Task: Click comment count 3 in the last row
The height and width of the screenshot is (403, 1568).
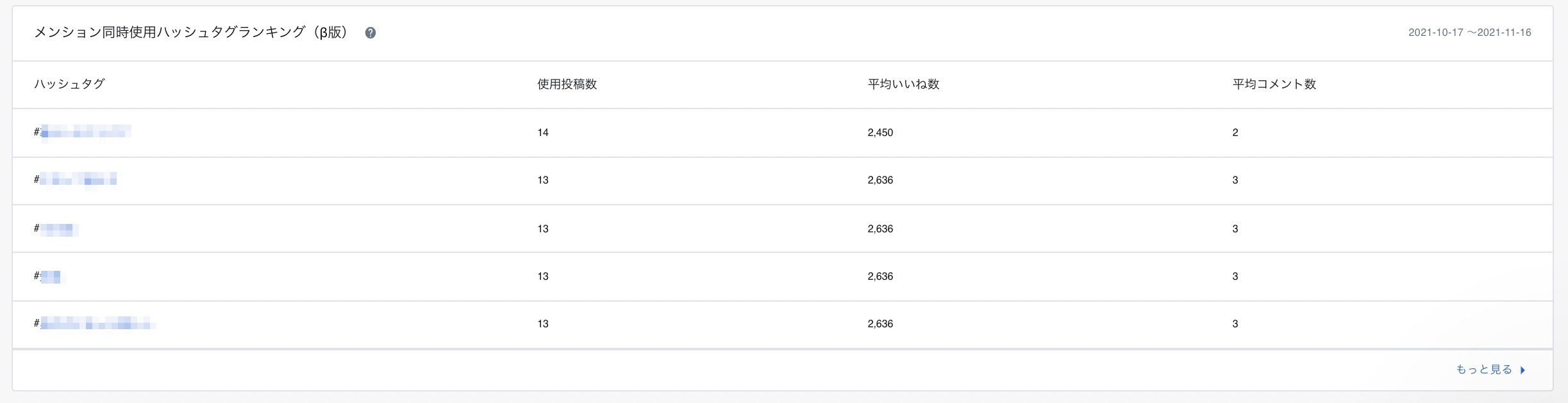Action: (x=1235, y=323)
